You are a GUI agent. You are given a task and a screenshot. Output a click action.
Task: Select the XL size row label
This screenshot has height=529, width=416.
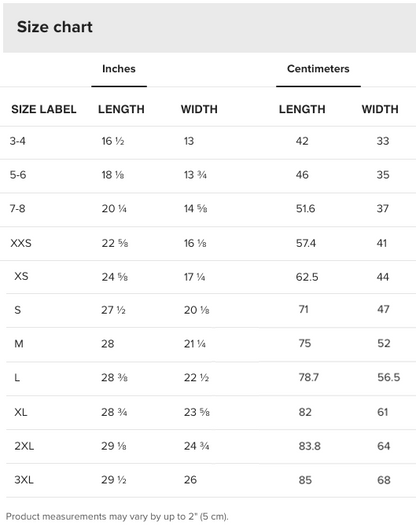pos(21,412)
